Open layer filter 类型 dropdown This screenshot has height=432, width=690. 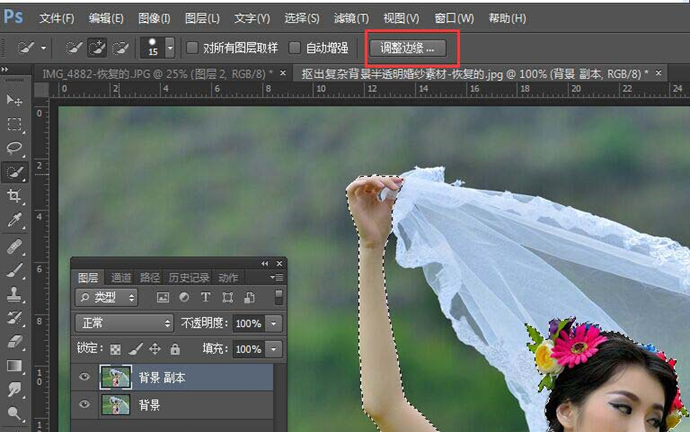[106, 298]
